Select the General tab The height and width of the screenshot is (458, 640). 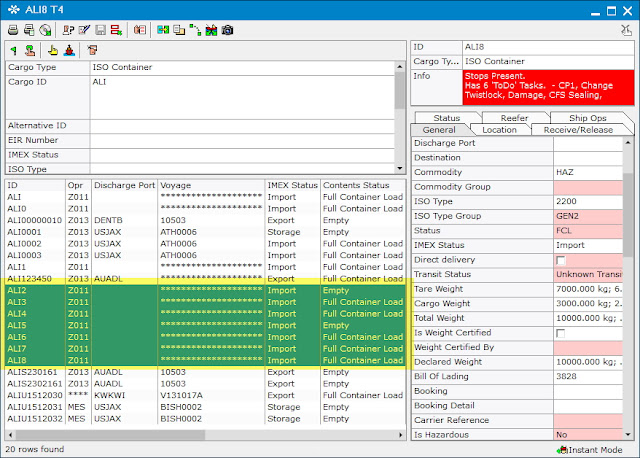pyautogui.click(x=439, y=130)
